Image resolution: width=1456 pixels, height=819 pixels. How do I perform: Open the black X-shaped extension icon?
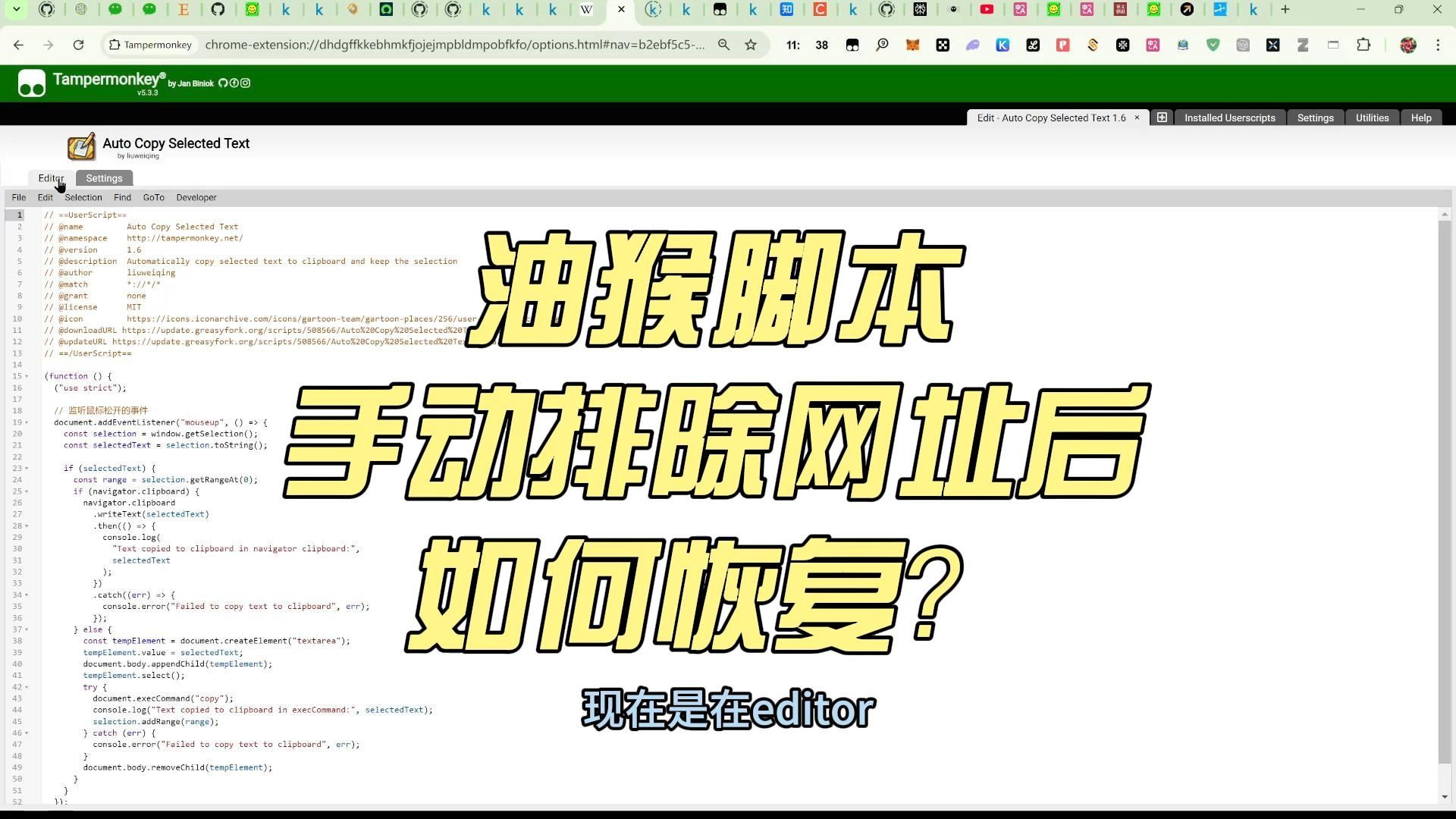1272,45
